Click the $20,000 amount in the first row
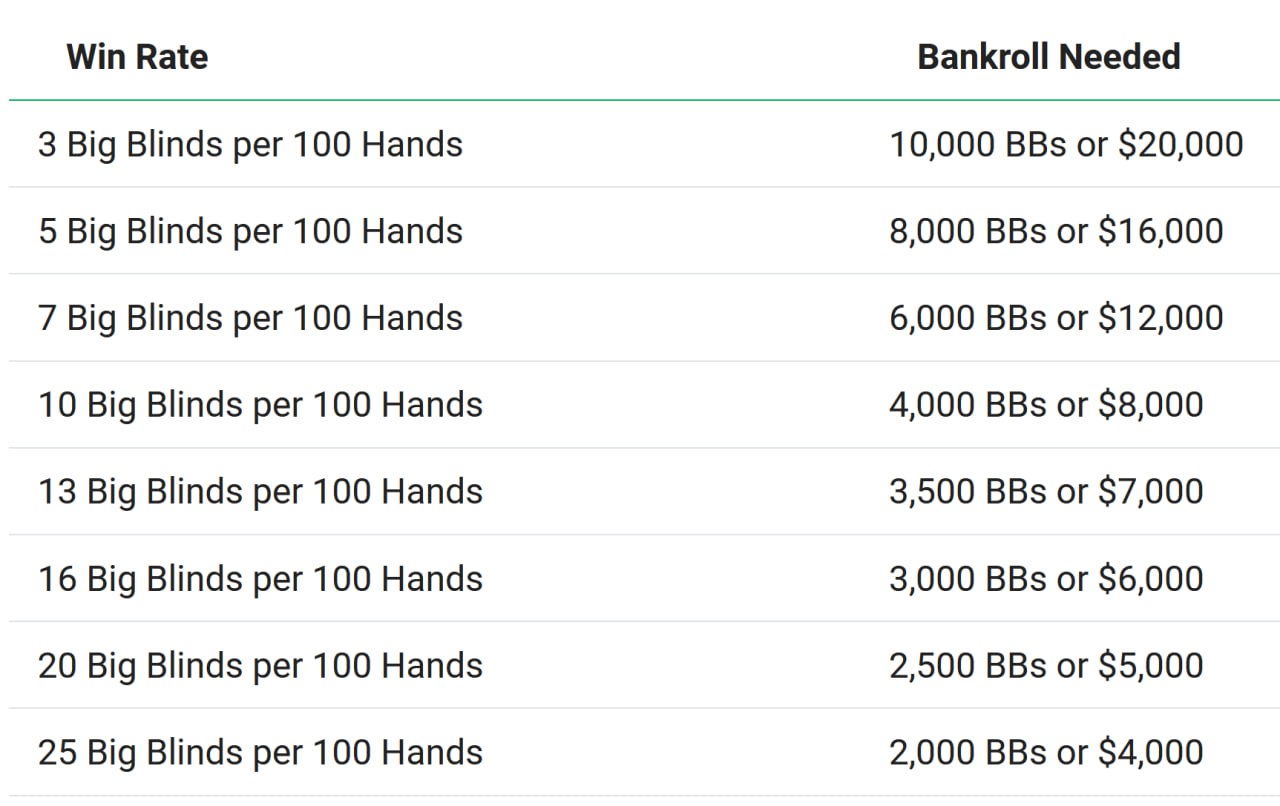Screen dimensions: 1280x806 (1181, 144)
